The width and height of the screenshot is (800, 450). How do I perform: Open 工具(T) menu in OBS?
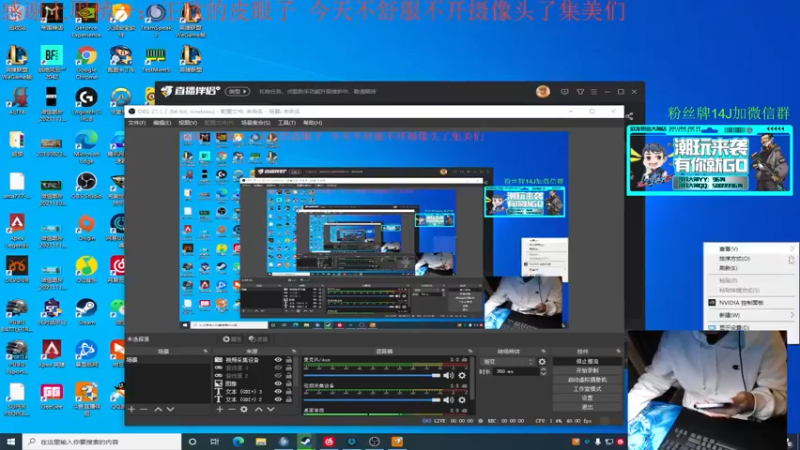286,122
